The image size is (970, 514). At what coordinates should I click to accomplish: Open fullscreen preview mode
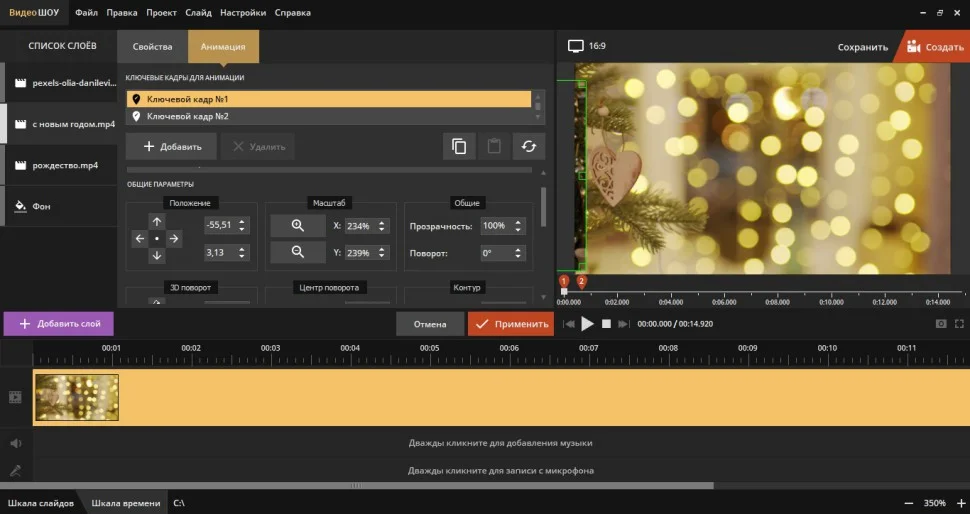[x=959, y=324]
